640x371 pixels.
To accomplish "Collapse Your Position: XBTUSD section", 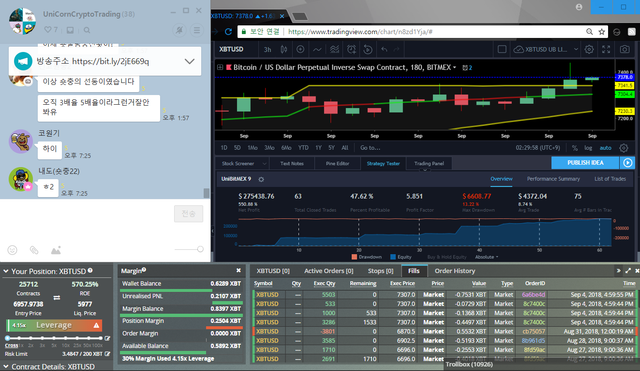I will [6, 271].
